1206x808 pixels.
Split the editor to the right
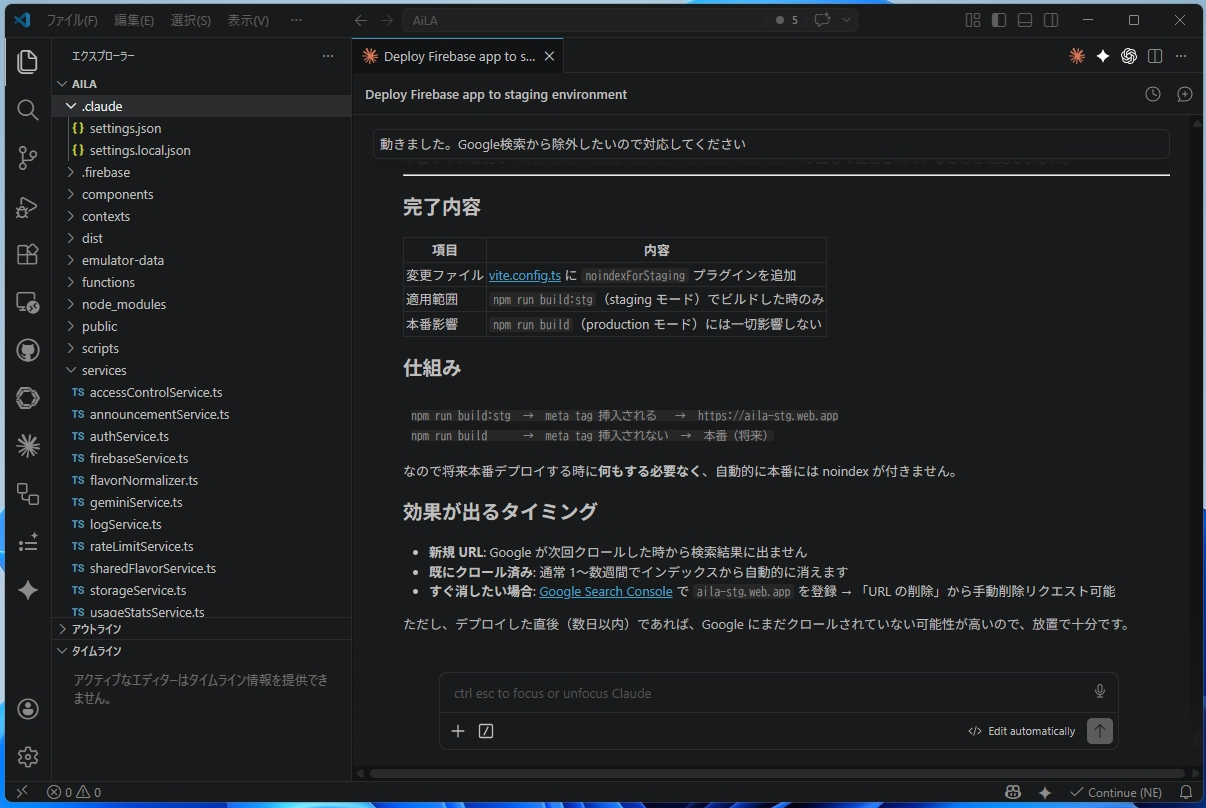coord(1155,56)
